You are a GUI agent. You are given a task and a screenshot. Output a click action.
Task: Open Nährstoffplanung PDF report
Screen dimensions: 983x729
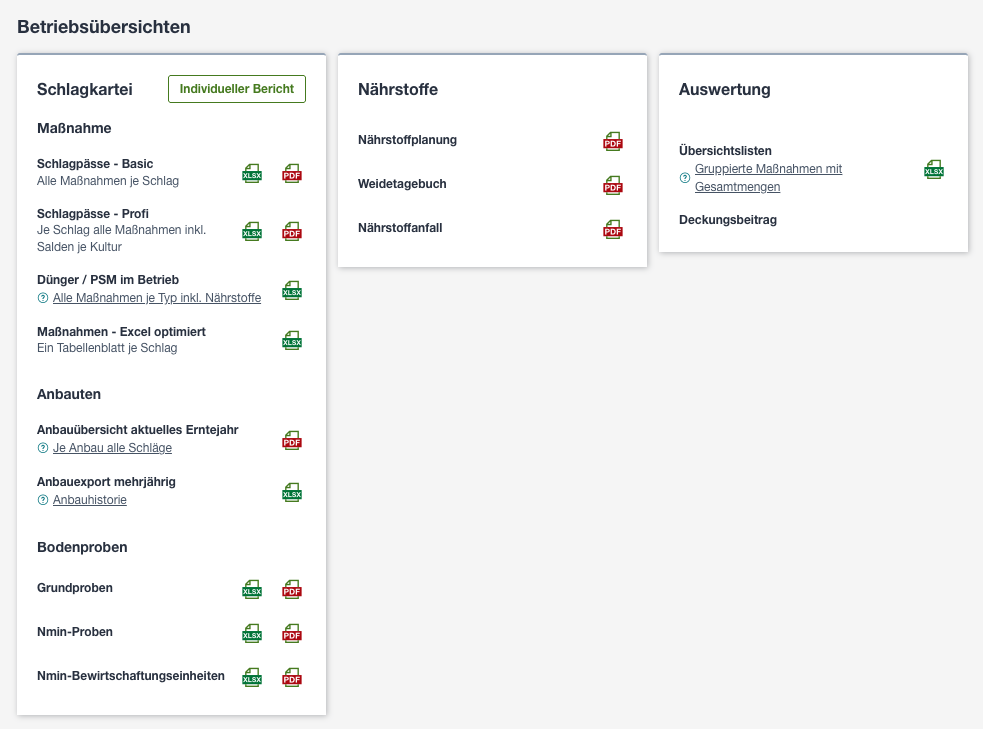click(x=612, y=142)
